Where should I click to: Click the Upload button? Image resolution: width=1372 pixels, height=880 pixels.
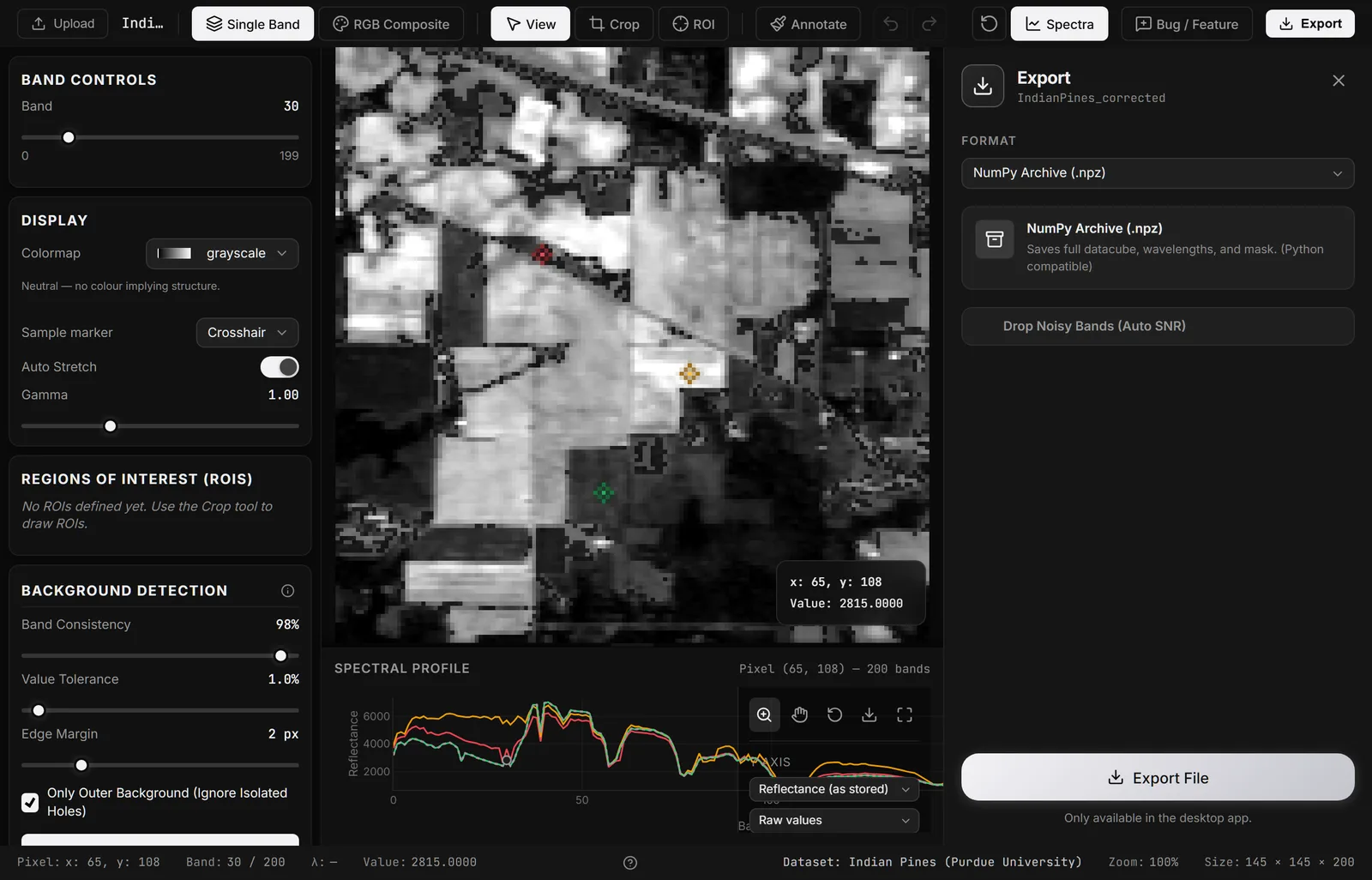click(63, 24)
